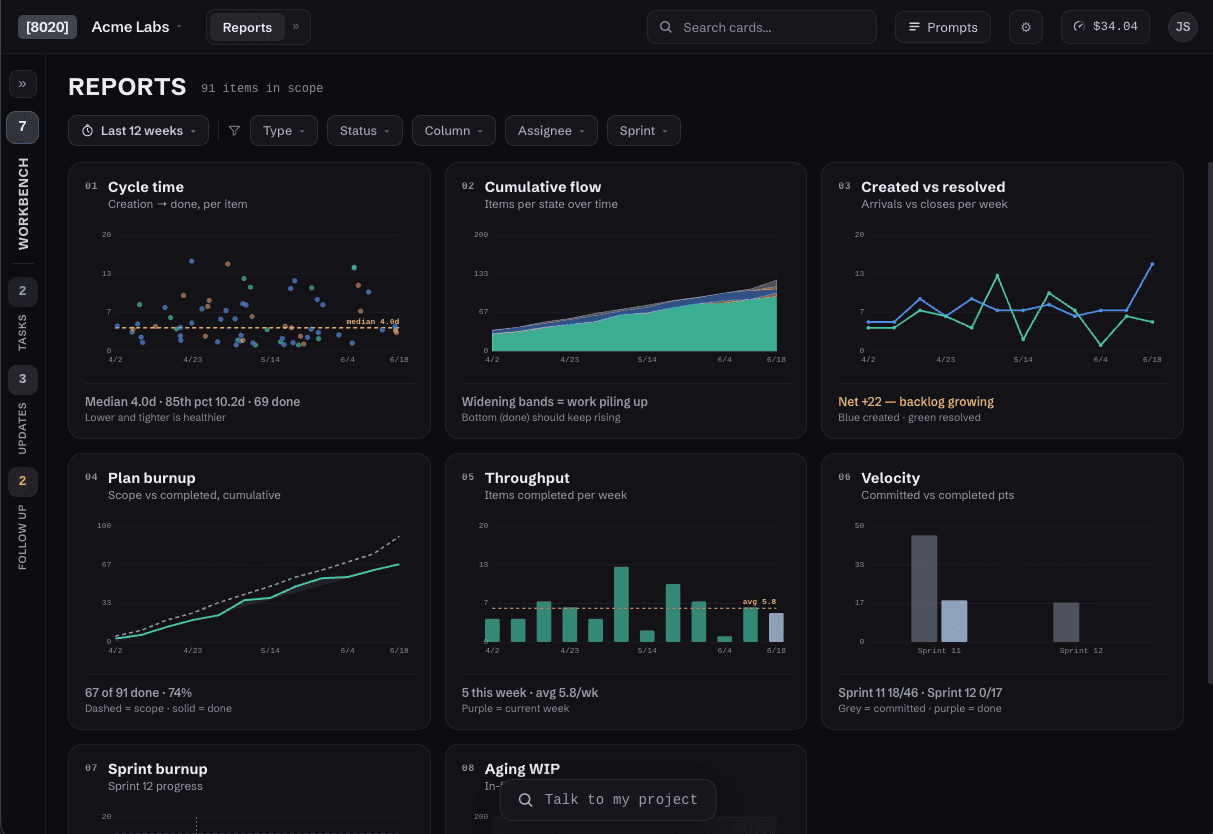
Task: Click the Sprint 11 committed bar
Action: pyautogui.click(x=924, y=589)
